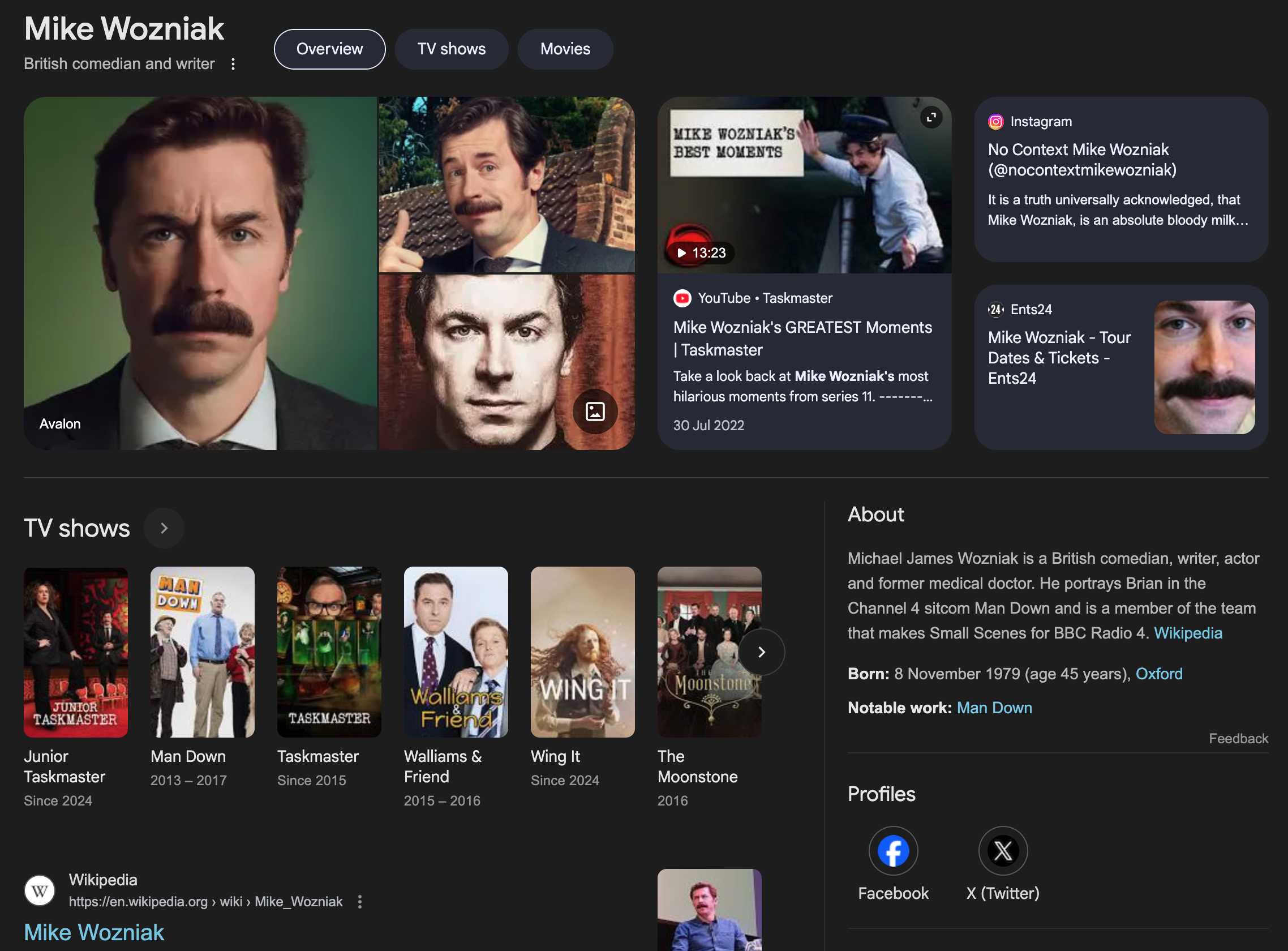Click the 'Mike Wozniak' main heading
Image resolution: width=1288 pixels, height=951 pixels.
[x=124, y=29]
